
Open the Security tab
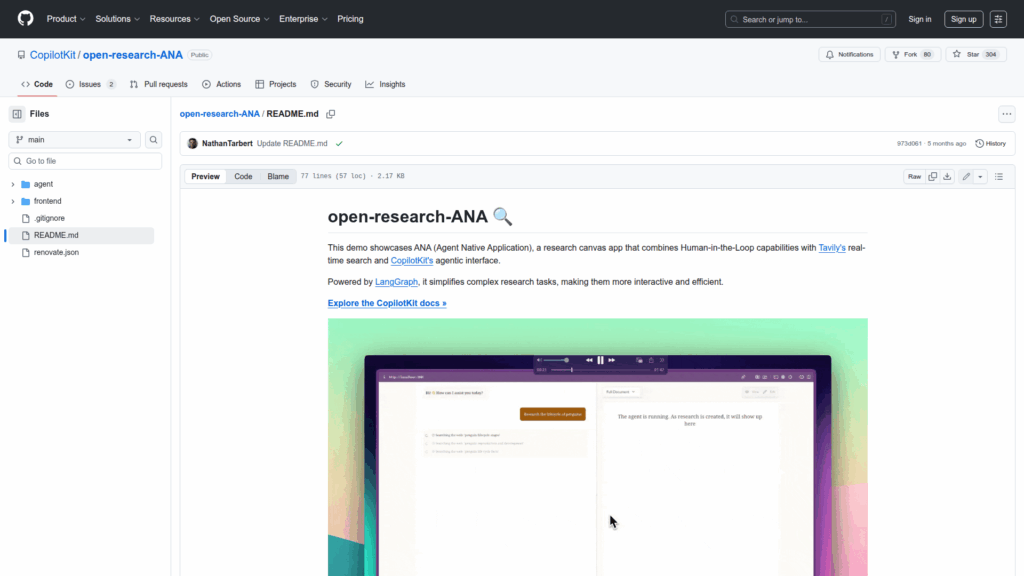[x=331, y=84]
